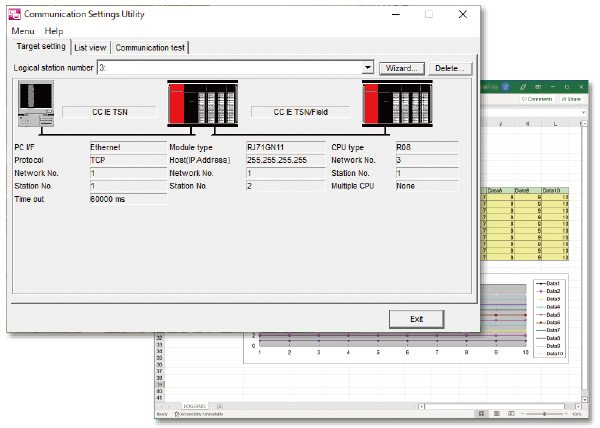
Task: Click the Exit button
Action: pyautogui.click(x=417, y=319)
